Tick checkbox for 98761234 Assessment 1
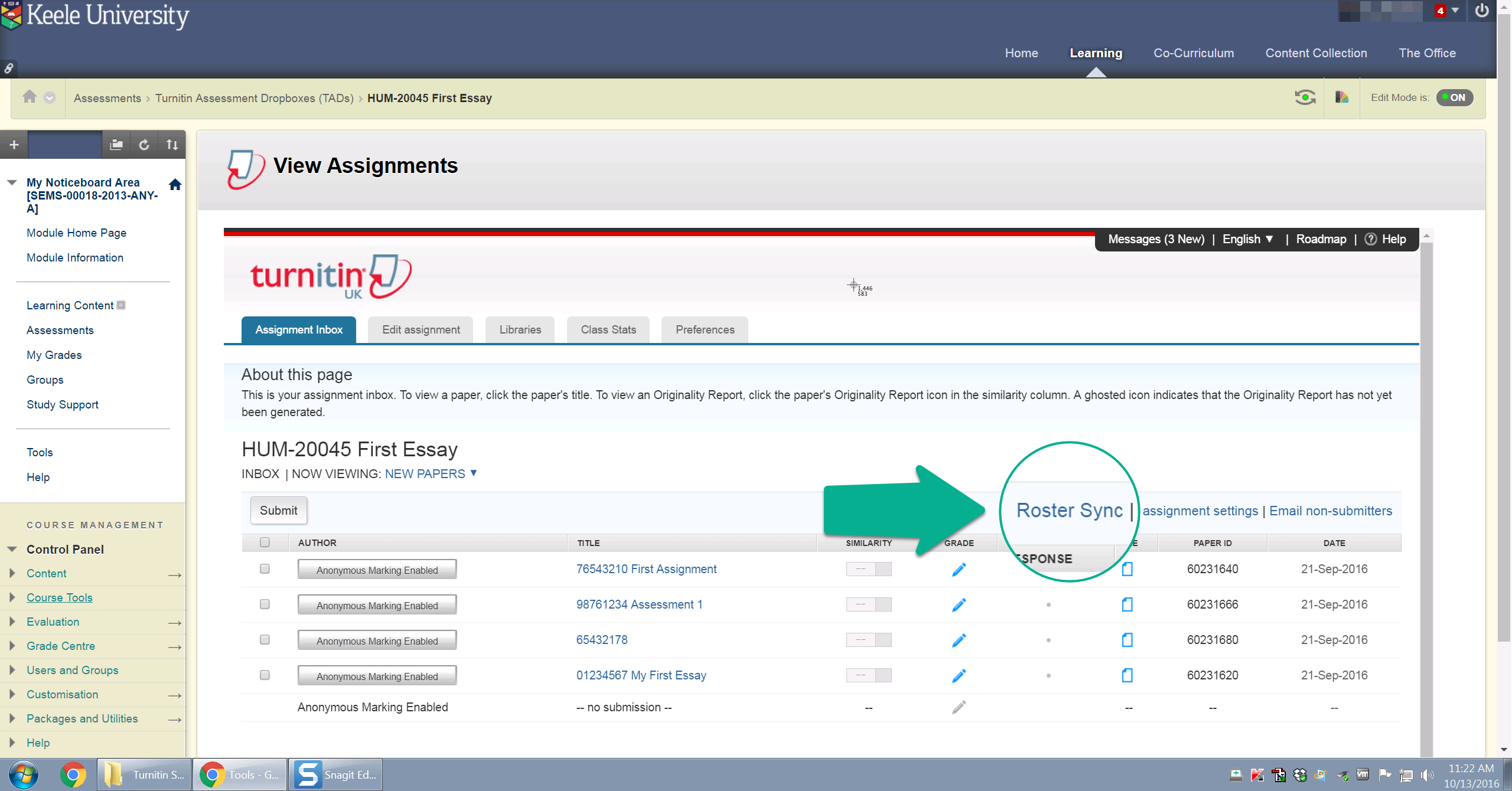Screen dimensions: 1512x791 pos(265,604)
